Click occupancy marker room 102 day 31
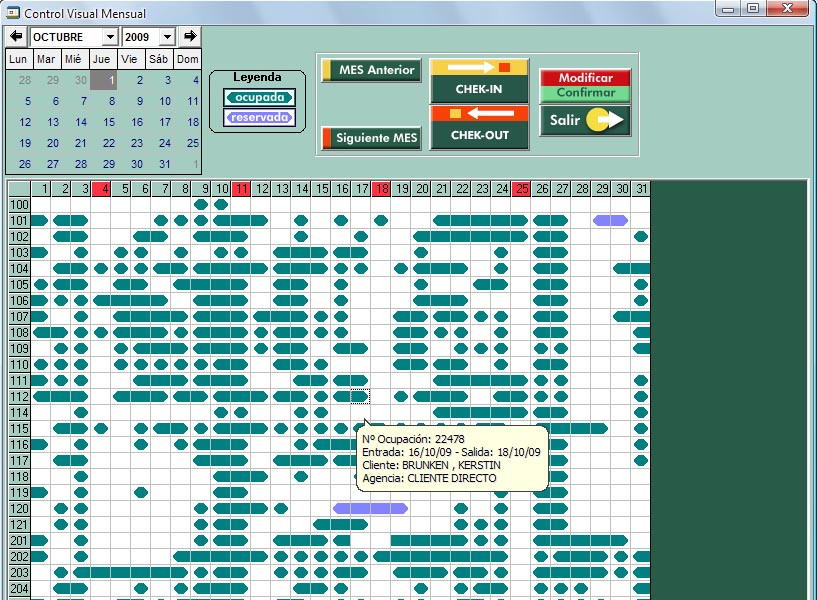This screenshot has height=600, width=817. click(641, 236)
